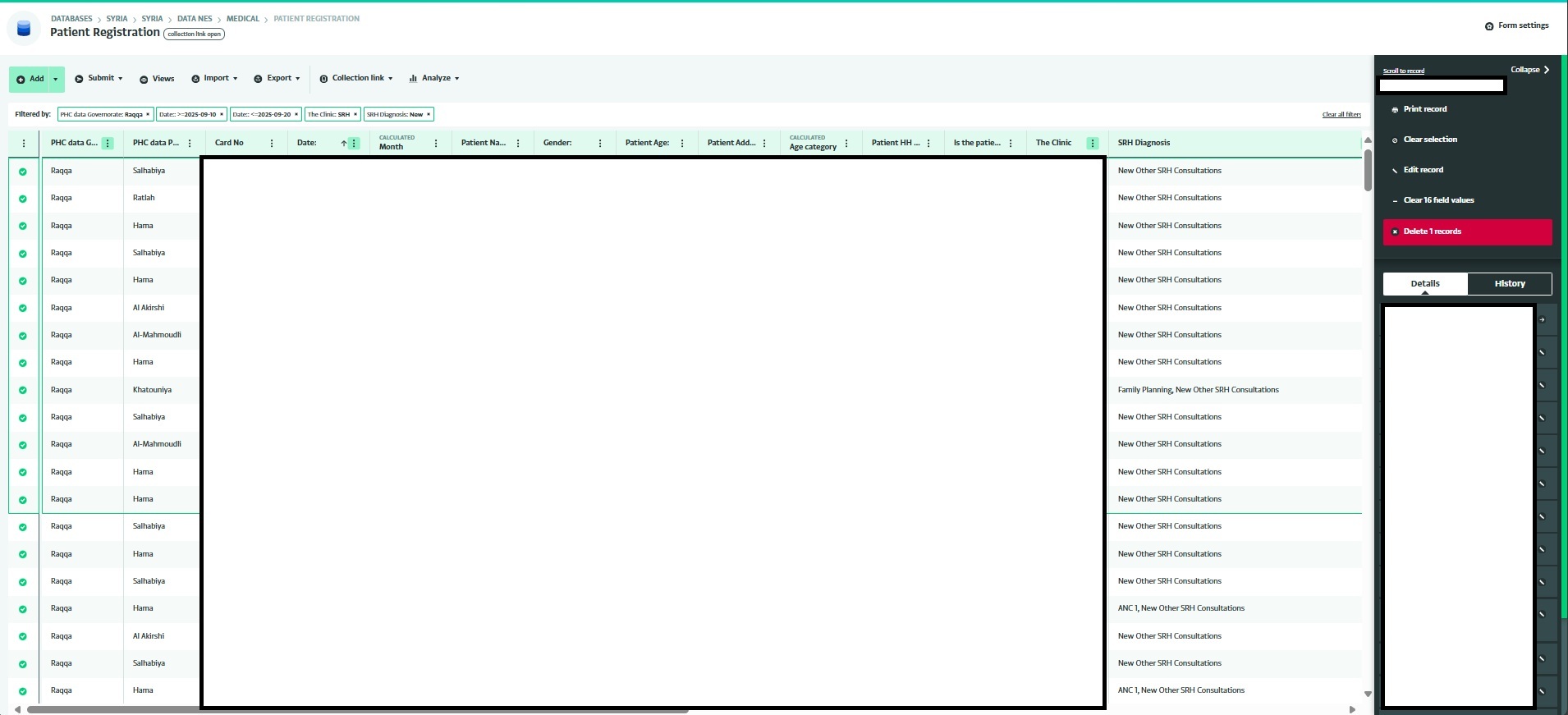The width and height of the screenshot is (1568, 715).
Task: Select the Details tab
Action: [x=1424, y=284]
